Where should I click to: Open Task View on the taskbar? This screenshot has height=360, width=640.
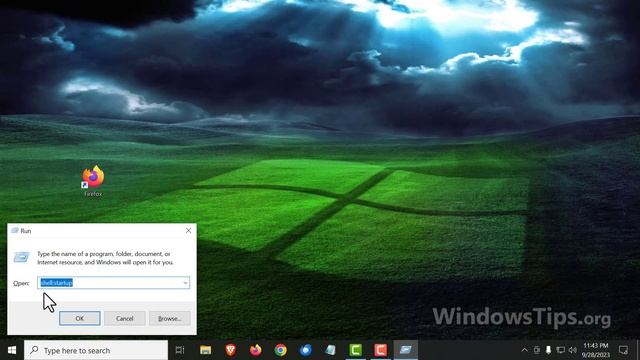[x=180, y=350]
